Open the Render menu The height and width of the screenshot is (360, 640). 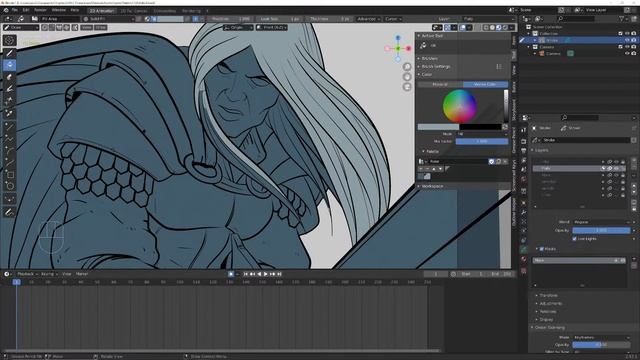[x=40, y=10]
